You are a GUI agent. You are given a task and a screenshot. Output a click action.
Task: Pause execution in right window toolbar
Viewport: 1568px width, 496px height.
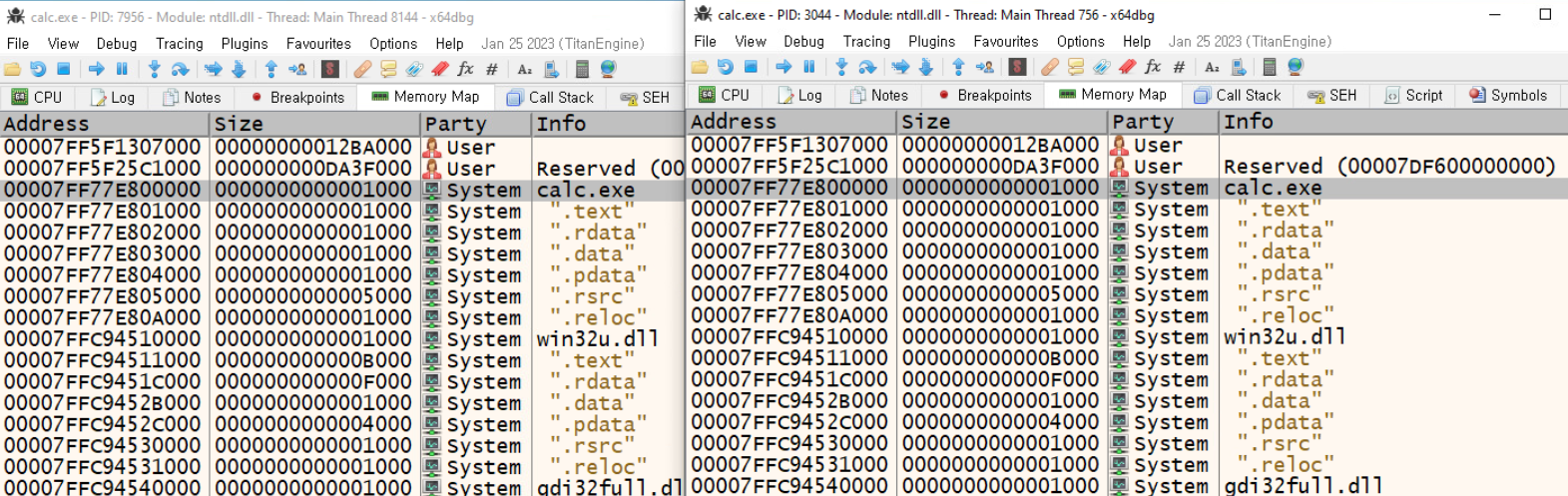[809, 67]
